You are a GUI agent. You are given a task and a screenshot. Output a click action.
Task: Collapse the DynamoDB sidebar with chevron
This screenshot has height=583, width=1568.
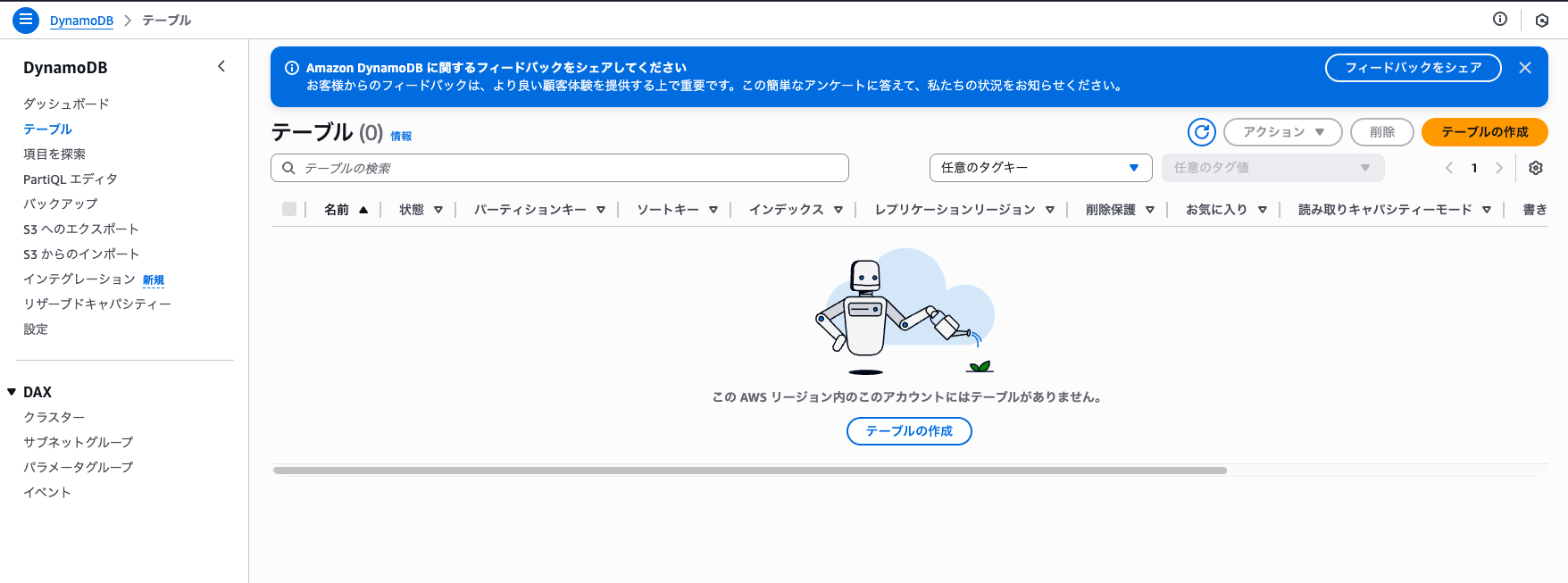click(221, 67)
